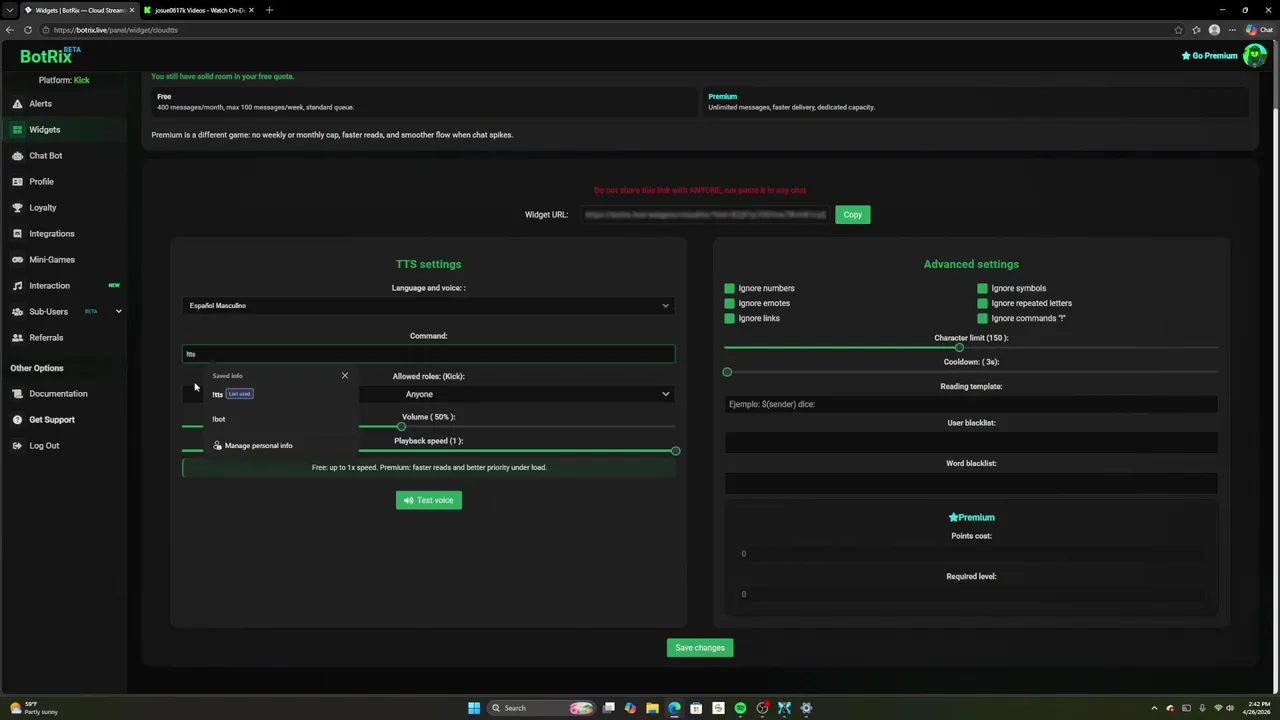Open the Windows Start menu
1280x720 pixels.
[x=474, y=708]
